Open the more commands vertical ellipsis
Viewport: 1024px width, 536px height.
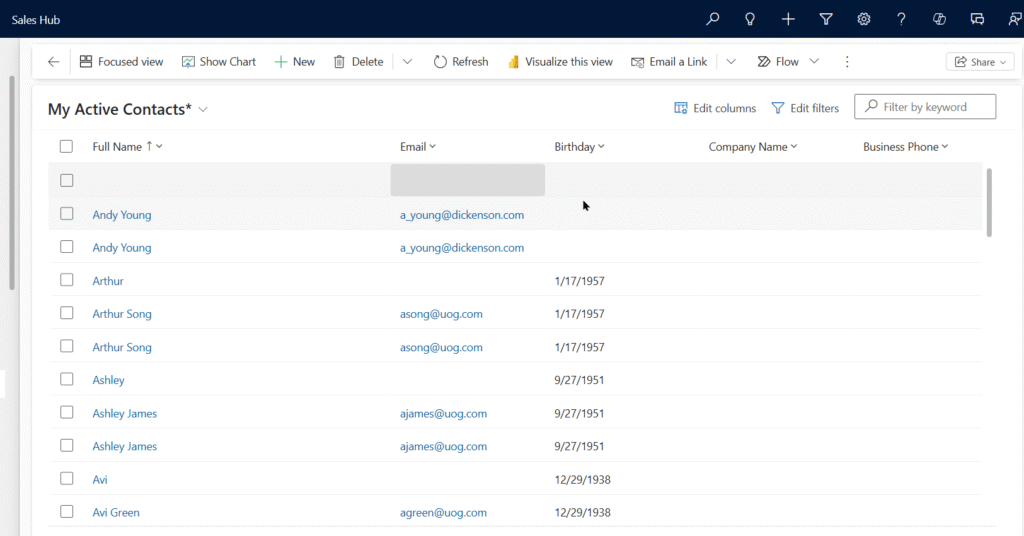point(847,61)
